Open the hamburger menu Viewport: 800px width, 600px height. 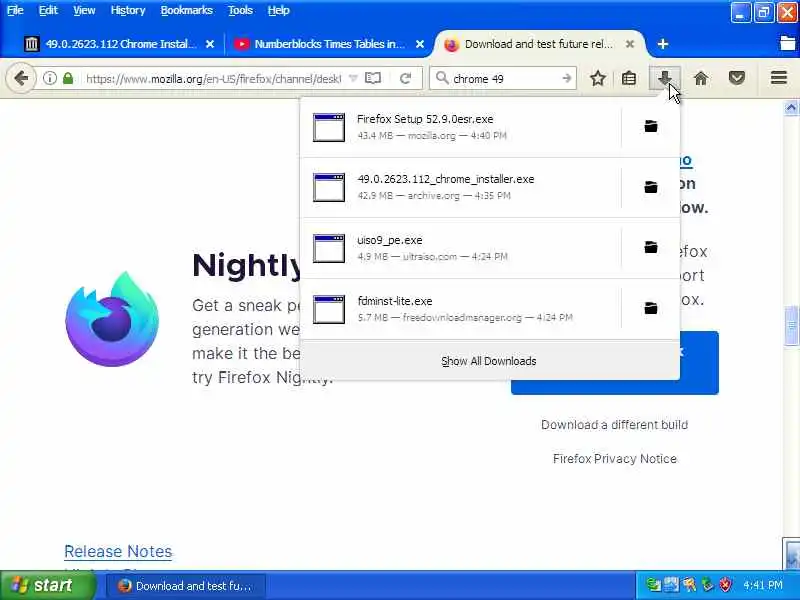779,78
